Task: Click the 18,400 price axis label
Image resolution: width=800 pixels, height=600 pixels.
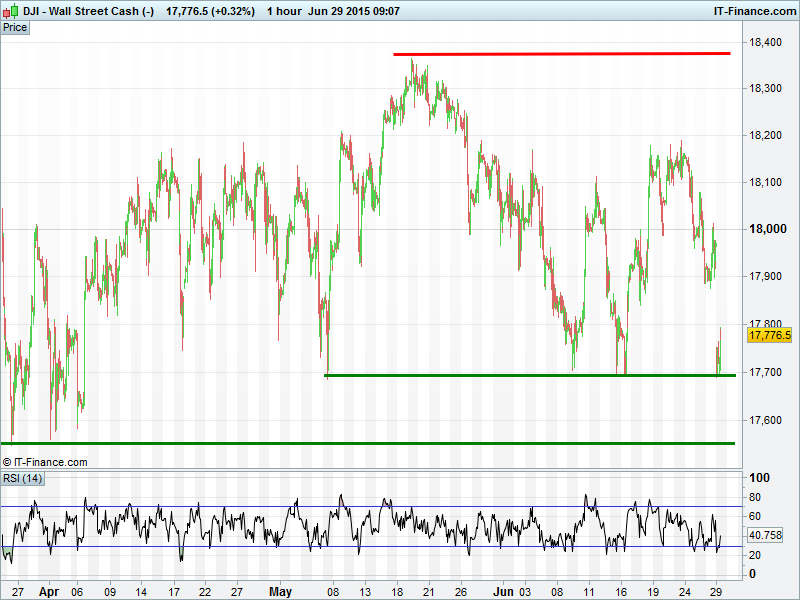Action: pos(769,42)
